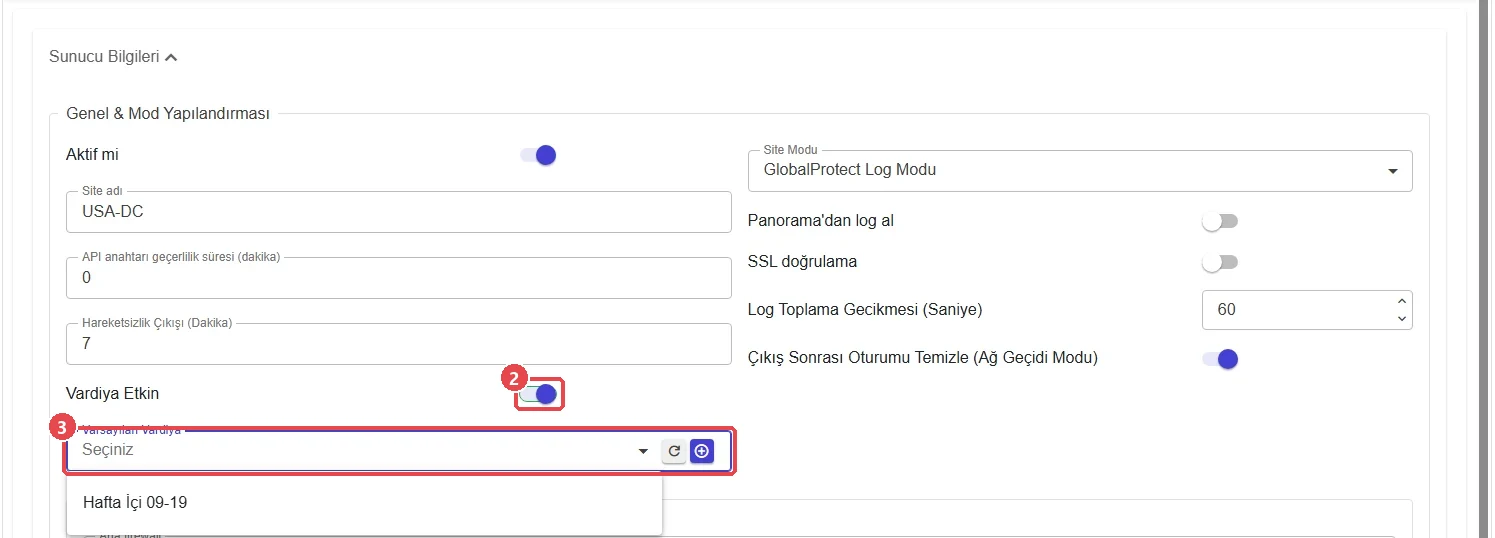Click the Panorama'dan log al label
Image resolution: width=1495 pixels, height=538 pixels.
point(821,221)
